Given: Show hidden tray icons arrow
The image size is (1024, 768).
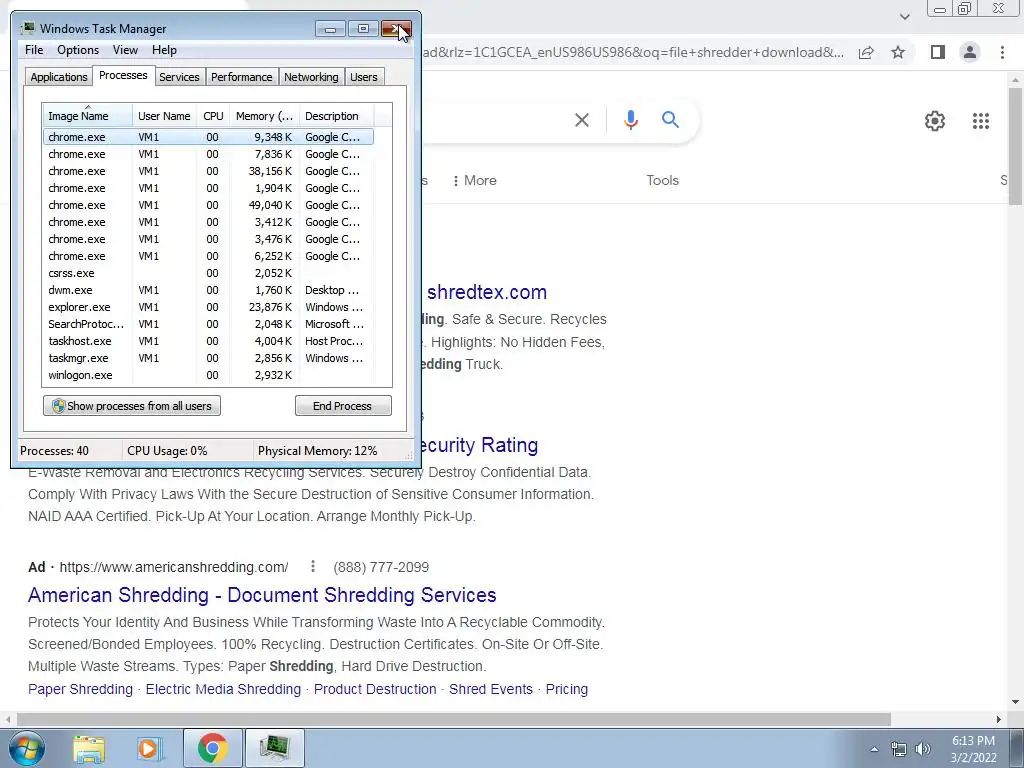Looking at the screenshot, I should 874,749.
